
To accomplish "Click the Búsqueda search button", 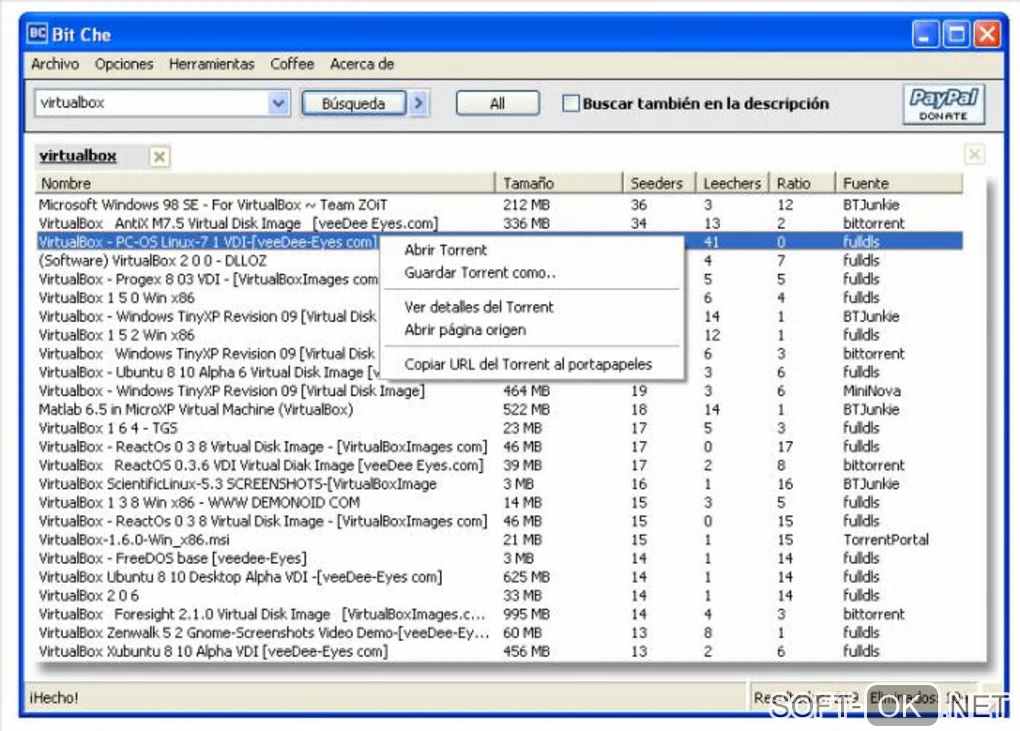I will [x=353, y=103].
